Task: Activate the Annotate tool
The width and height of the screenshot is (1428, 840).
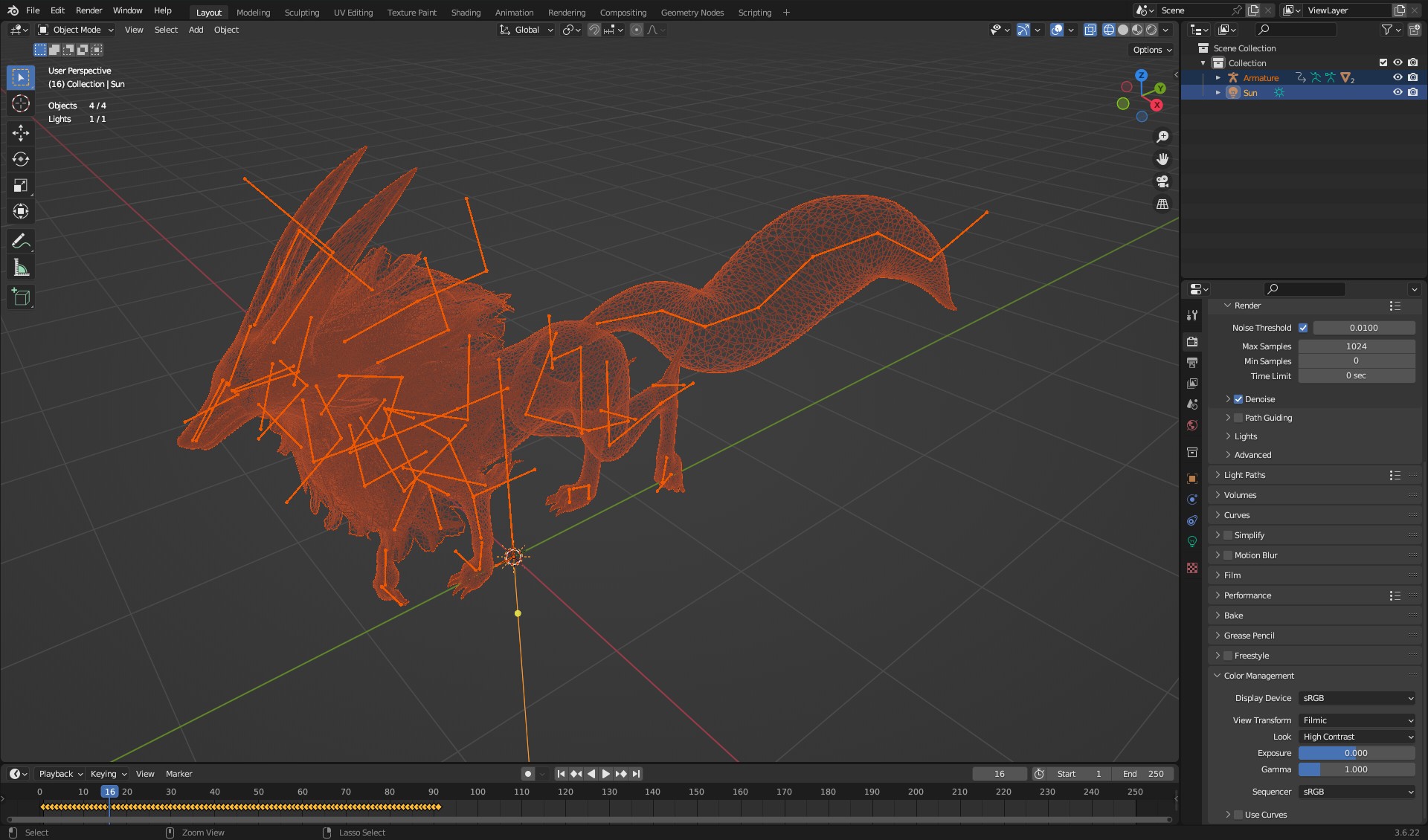Action: (21, 241)
